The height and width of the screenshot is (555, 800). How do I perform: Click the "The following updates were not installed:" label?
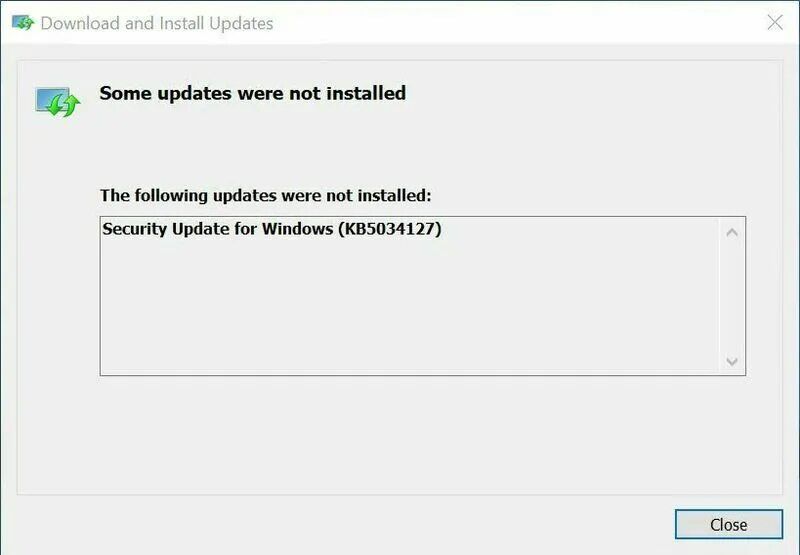[x=265, y=195]
